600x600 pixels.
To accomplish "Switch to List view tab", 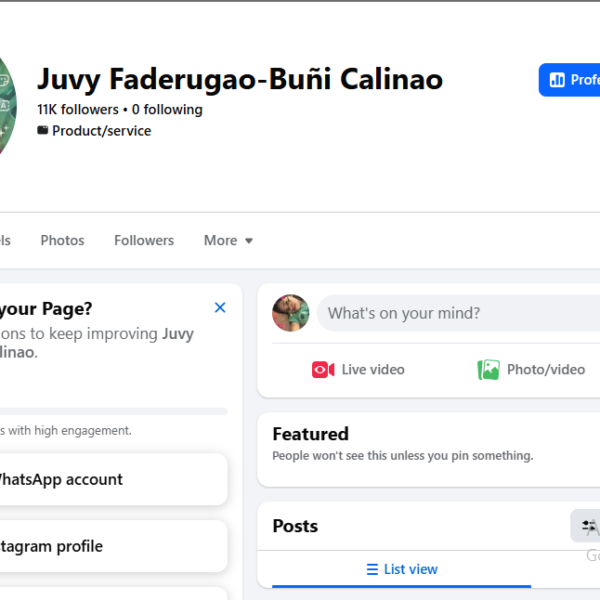I will click(x=401, y=569).
